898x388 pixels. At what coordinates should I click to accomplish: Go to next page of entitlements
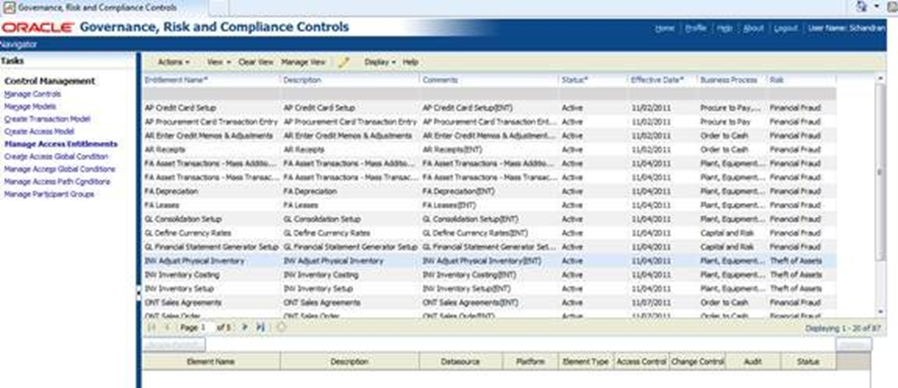[x=245, y=327]
